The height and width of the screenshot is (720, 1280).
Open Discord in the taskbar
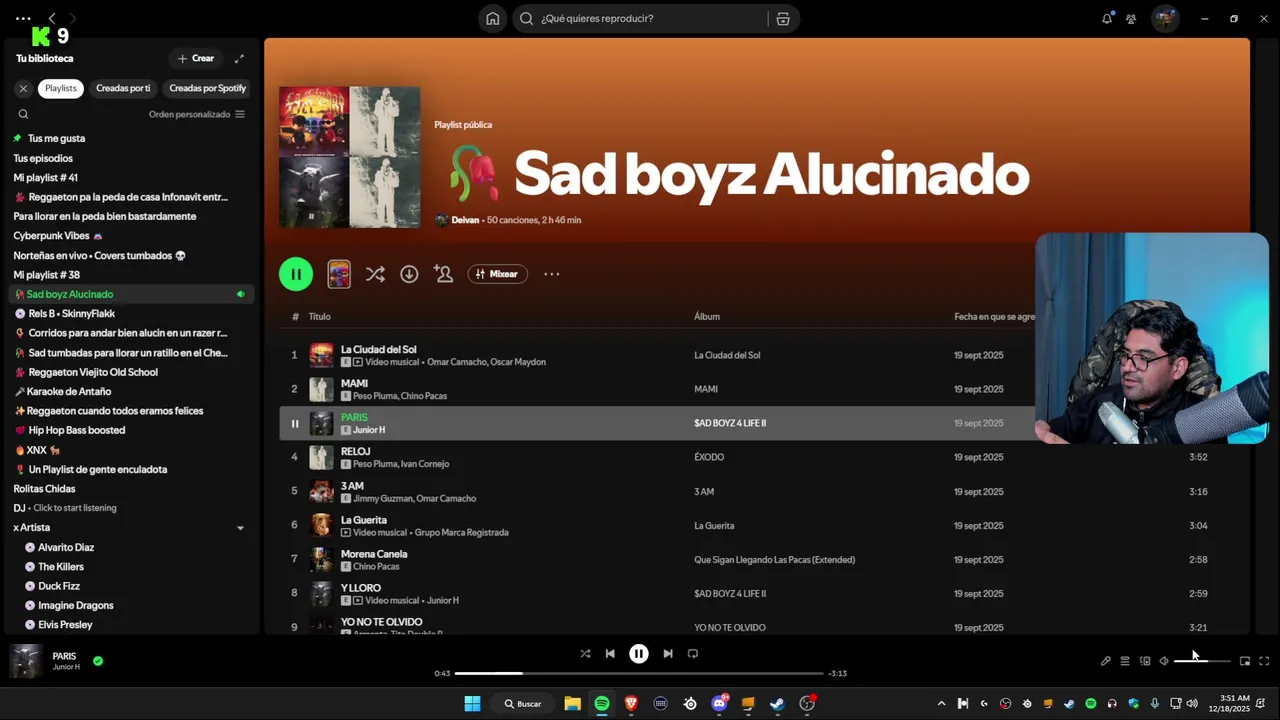coord(719,704)
